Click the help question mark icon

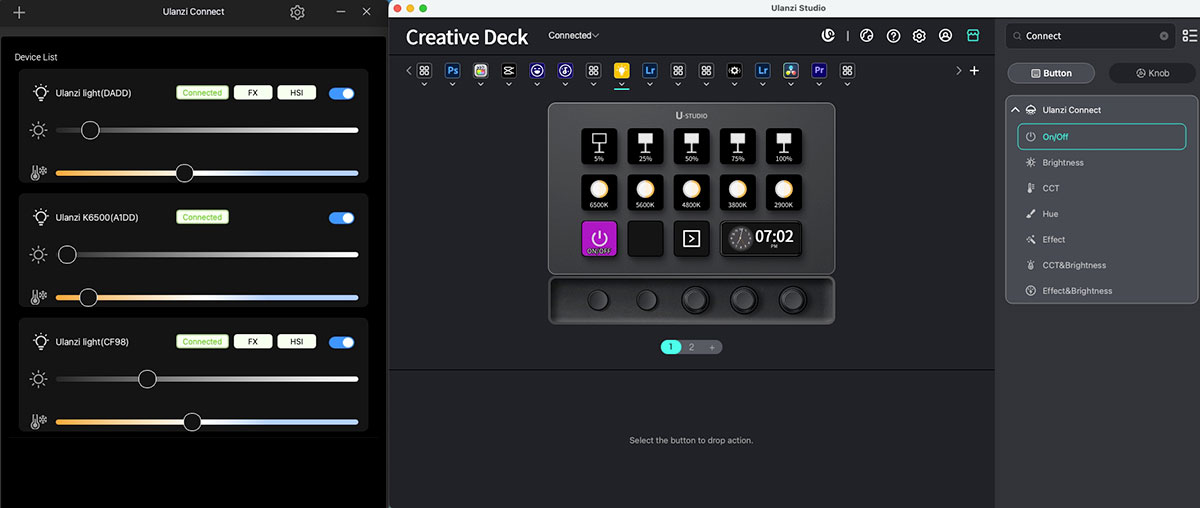893,36
